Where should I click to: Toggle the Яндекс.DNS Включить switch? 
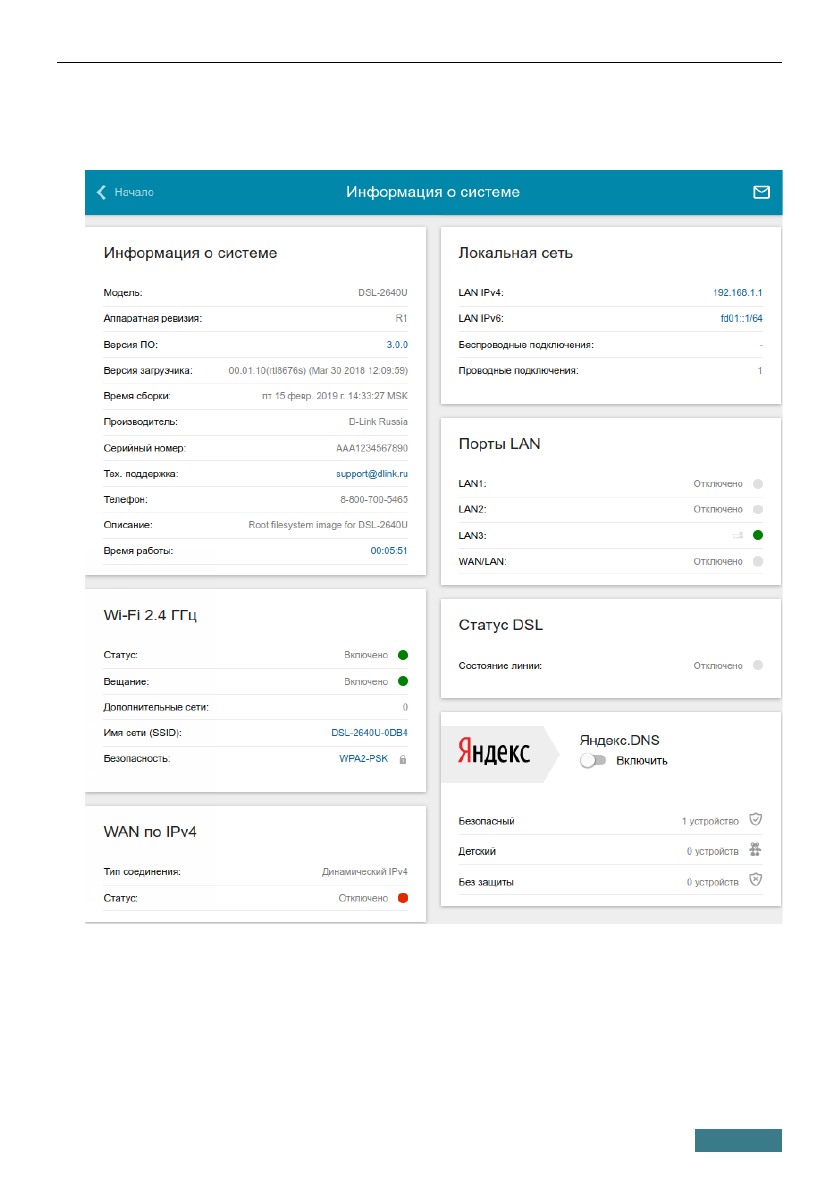pyautogui.click(x=592, y=760)
